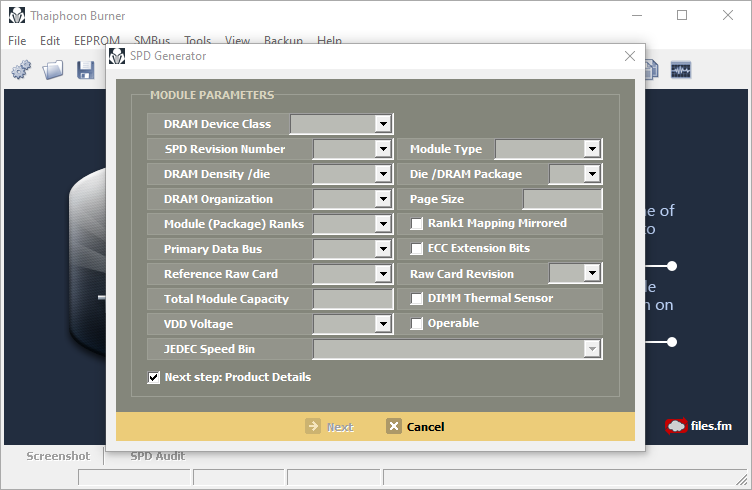The height and width of the screenshot is (490, 752).
Task: Click the Cancel button
Action: click(415, 427)
